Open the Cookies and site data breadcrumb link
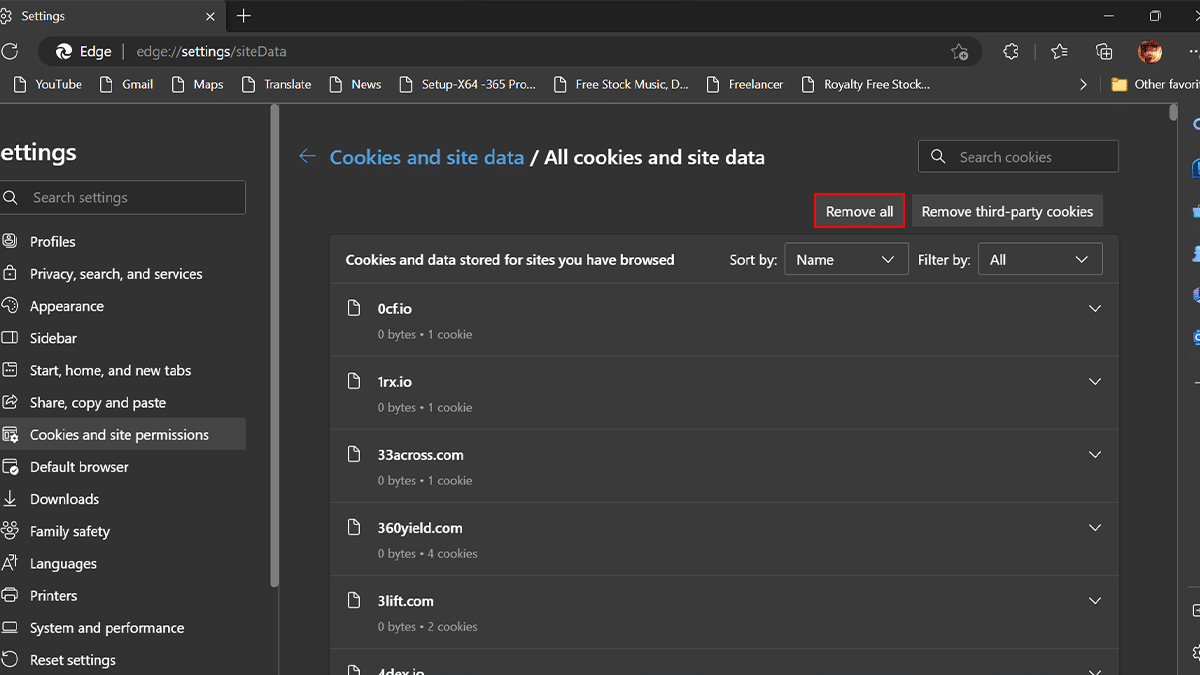The height and width of the screenshot is (675, 1200). tap(427, 157)
